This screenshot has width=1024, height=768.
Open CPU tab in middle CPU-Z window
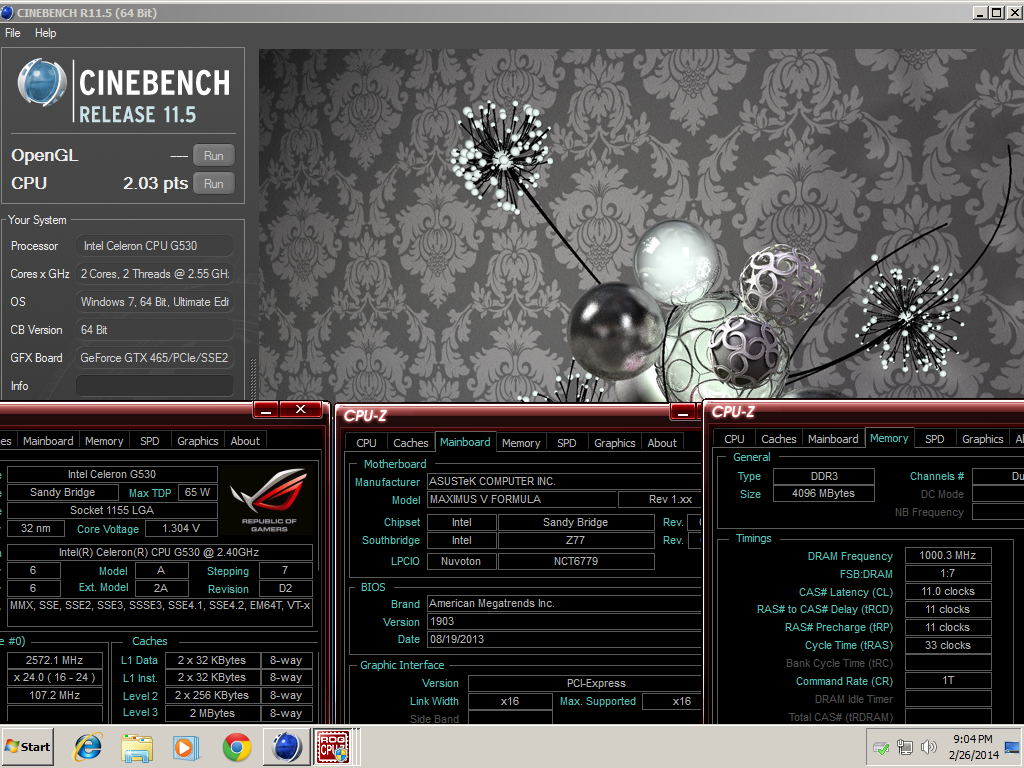(366, 443)
